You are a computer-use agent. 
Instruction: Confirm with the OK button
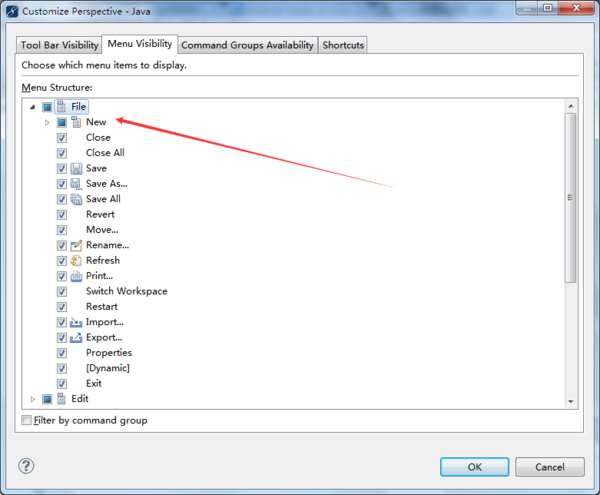(x=474, y=467)
